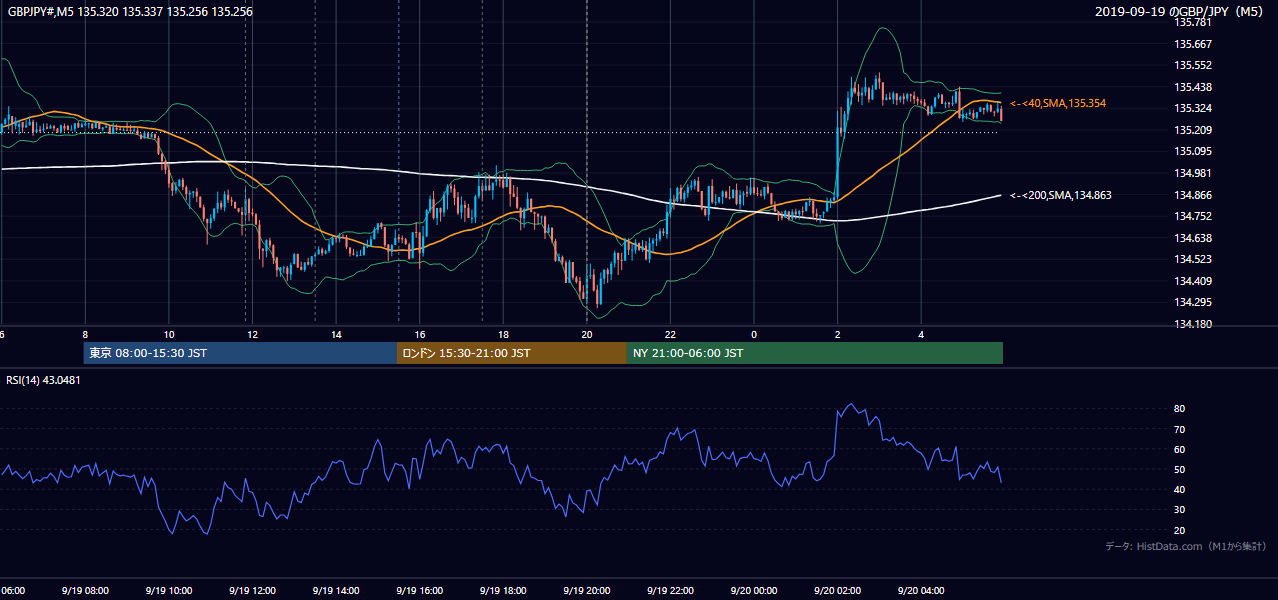Click the ロンドン 15:30-21:00 JST session bar
This screenshot has width=1278, height=600.
512,353
